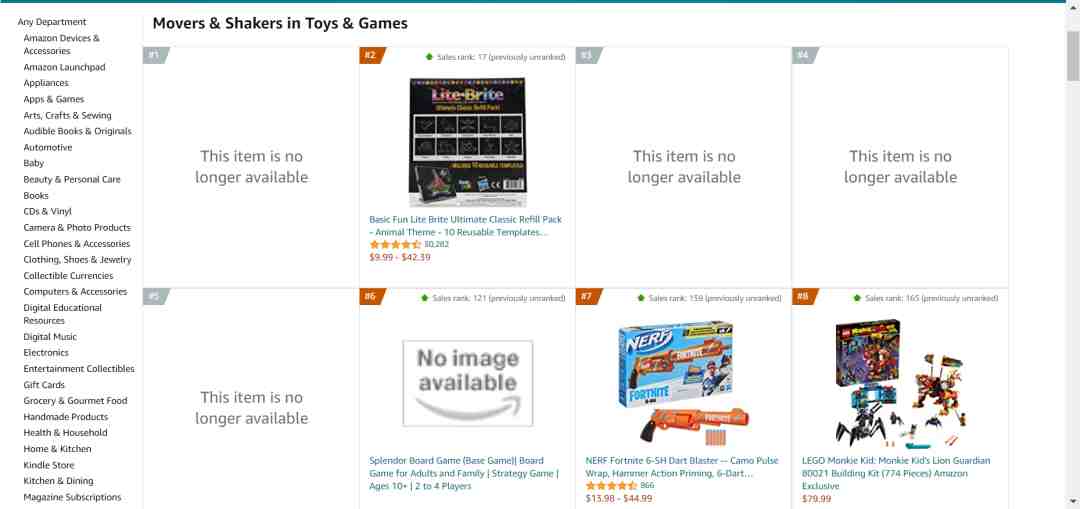The image size is (1080, 509).
Task: Click the star rating of NERF Fortnite blaster
Action: click(612, 486)
